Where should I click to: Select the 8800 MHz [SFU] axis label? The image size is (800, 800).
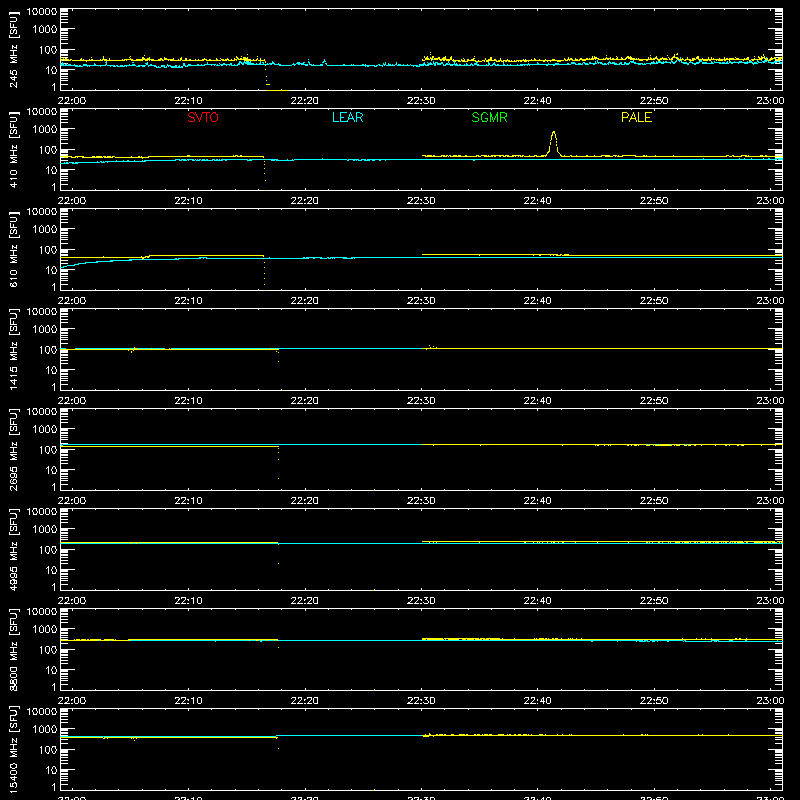pyautogui.click(x=14, y=650)
